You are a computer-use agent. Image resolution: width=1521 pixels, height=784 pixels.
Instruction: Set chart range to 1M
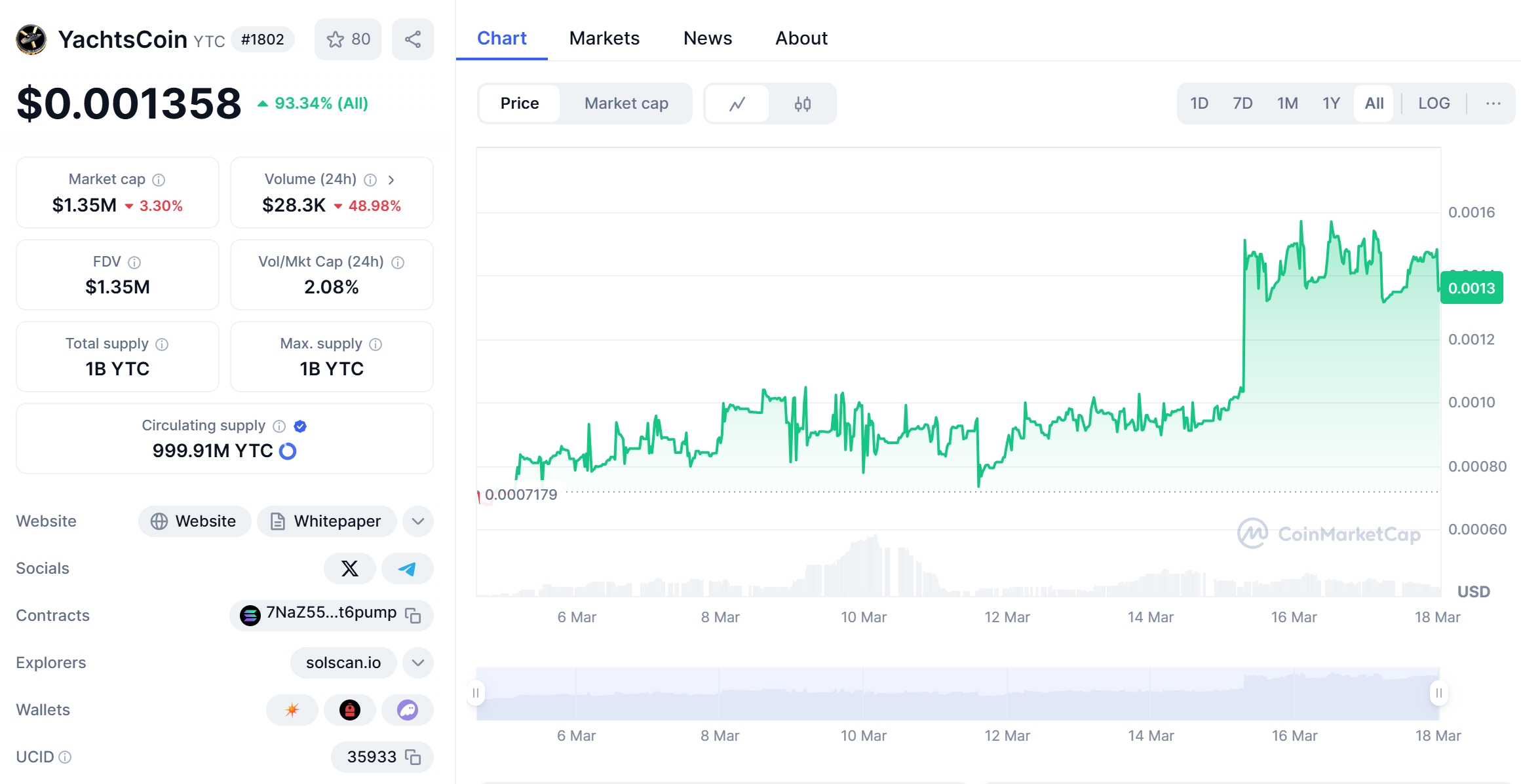pyautogui.click(x=1288, y=103)
